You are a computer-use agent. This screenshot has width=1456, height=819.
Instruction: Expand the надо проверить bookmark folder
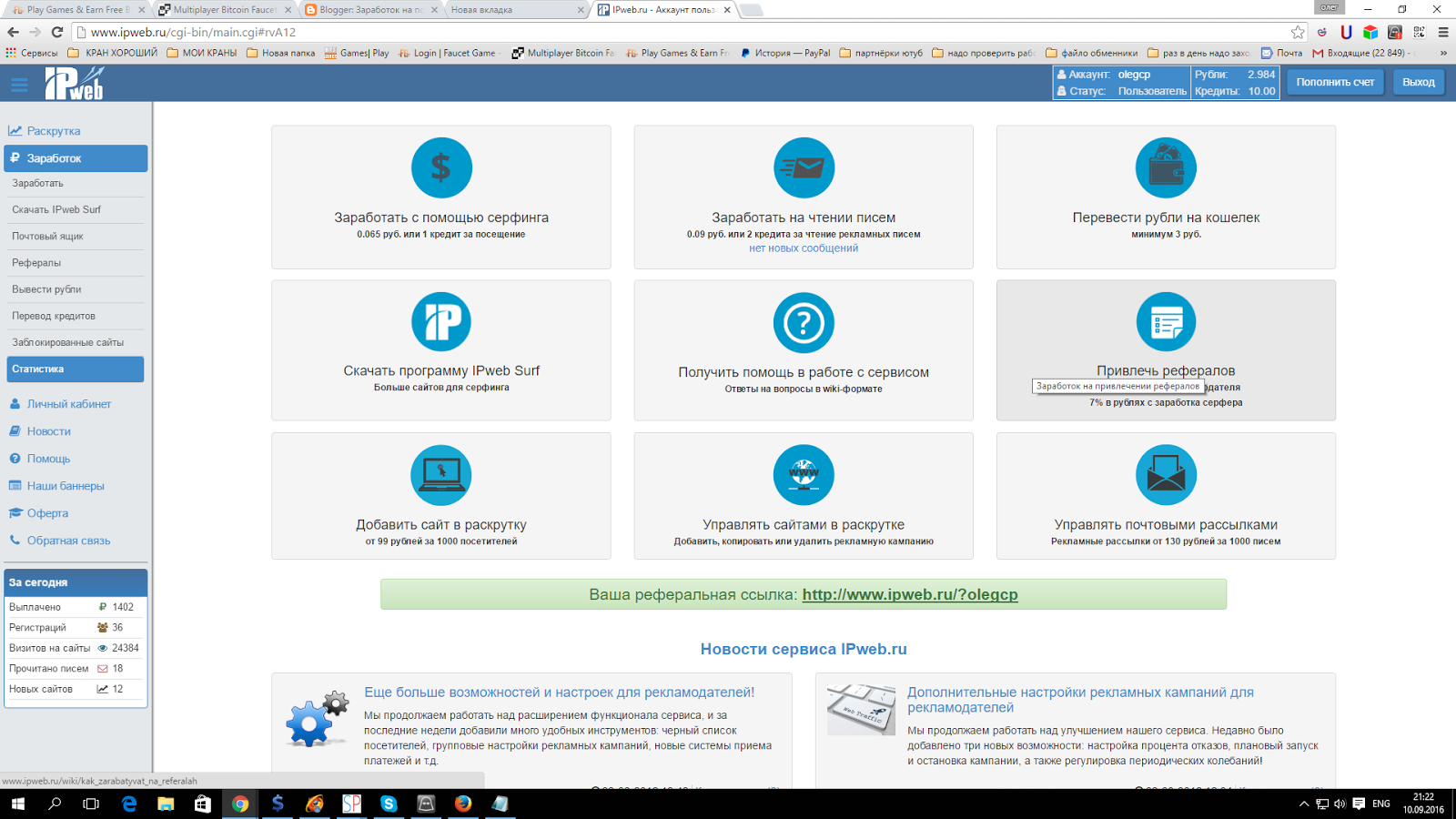pos(983,53)
